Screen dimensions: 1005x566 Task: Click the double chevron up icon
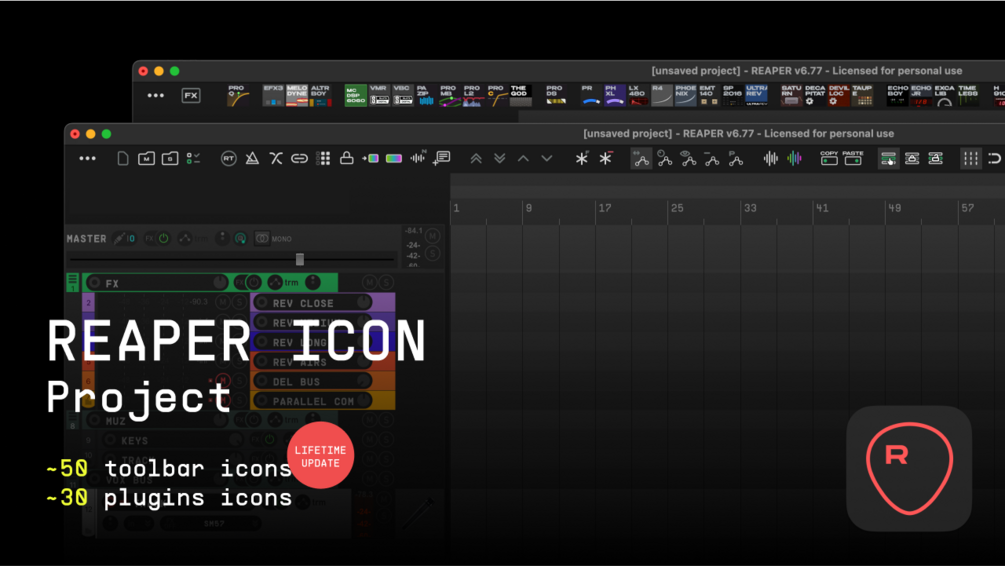coord(476,158)
